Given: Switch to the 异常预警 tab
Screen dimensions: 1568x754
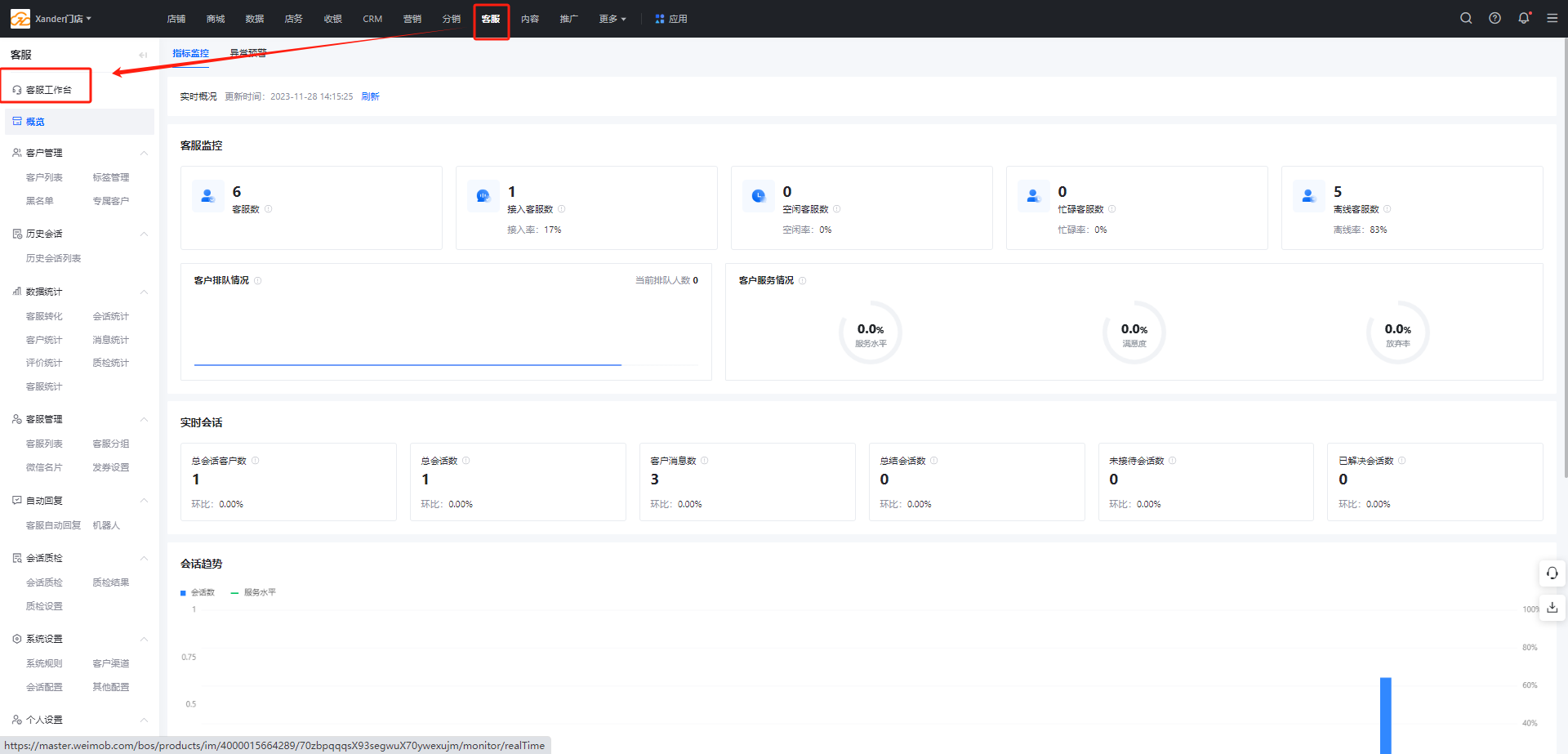Looking at the screenshot, I should click(248, 53).
